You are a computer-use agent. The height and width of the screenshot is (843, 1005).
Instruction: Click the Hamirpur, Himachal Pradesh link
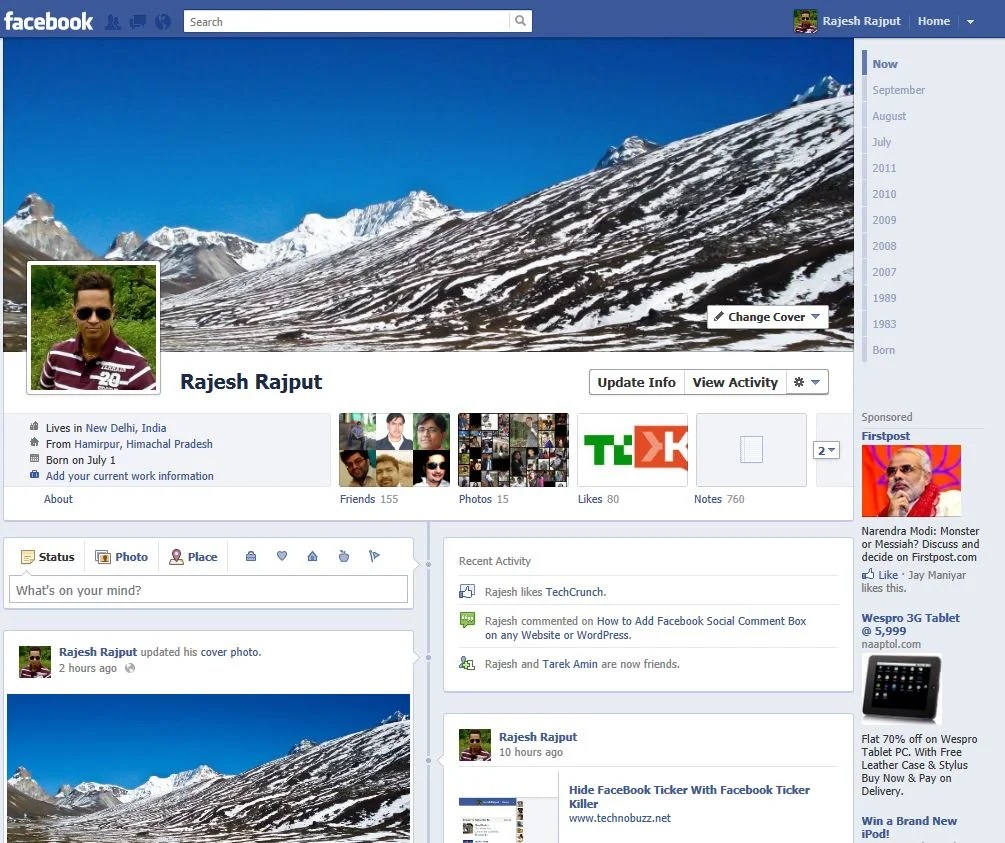144,444
